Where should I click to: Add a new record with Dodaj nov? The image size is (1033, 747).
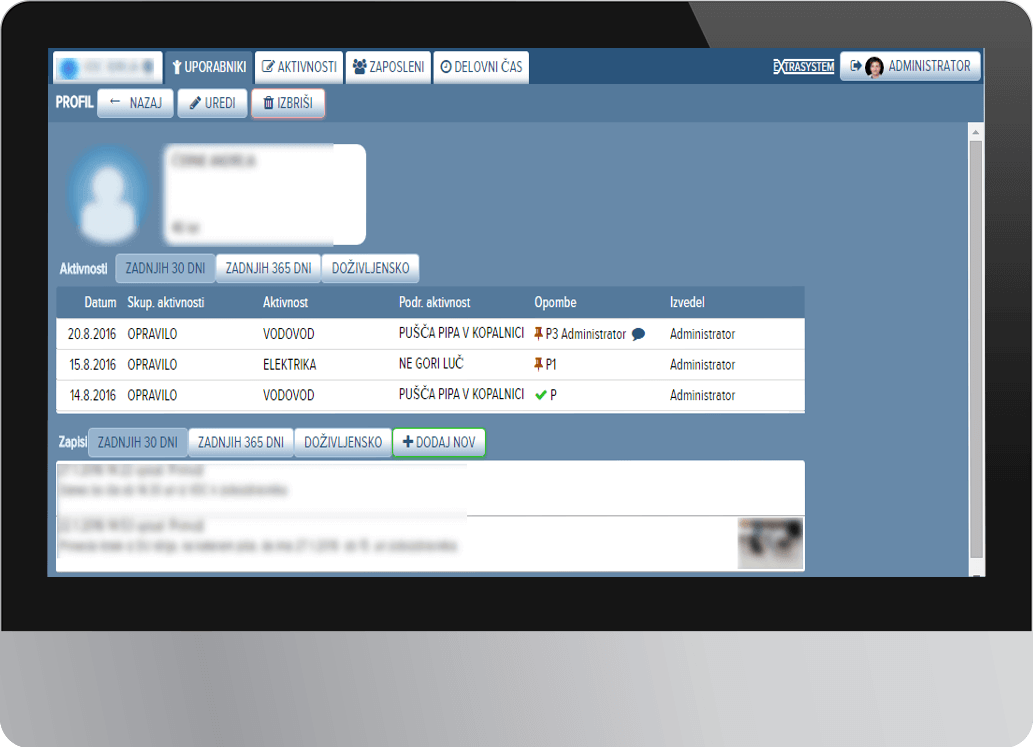439,442
